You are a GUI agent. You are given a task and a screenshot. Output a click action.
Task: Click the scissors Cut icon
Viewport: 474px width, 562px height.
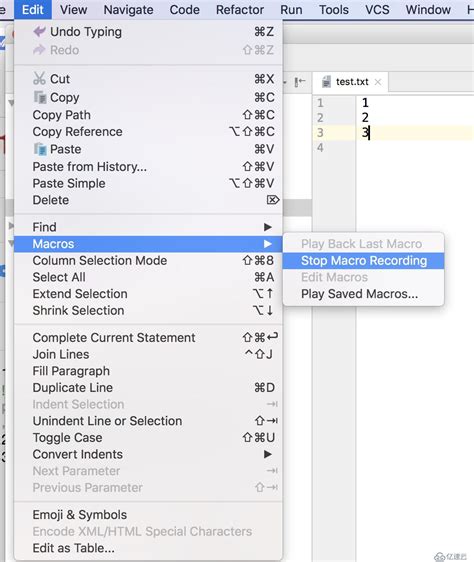coord(39,78)
